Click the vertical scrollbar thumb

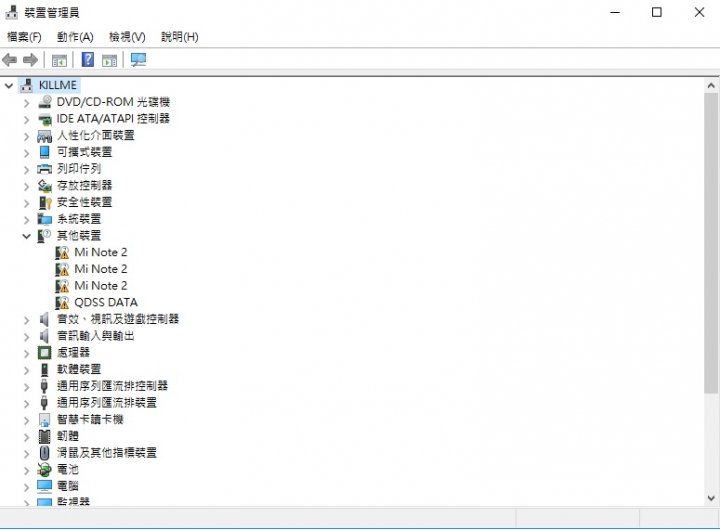pos(711,243)
